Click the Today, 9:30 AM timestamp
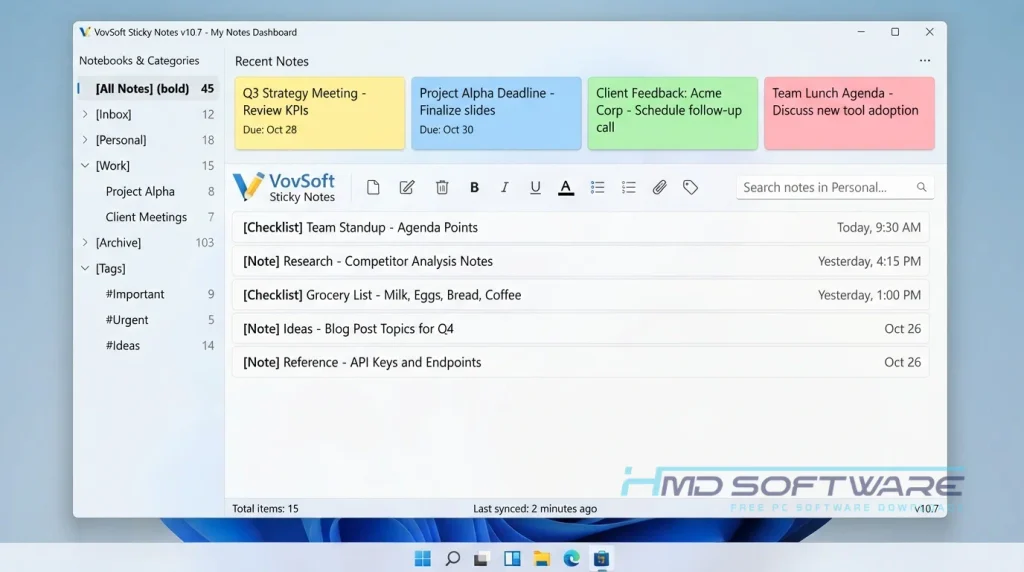This screenshot has height=572, width=1024. 878,227
